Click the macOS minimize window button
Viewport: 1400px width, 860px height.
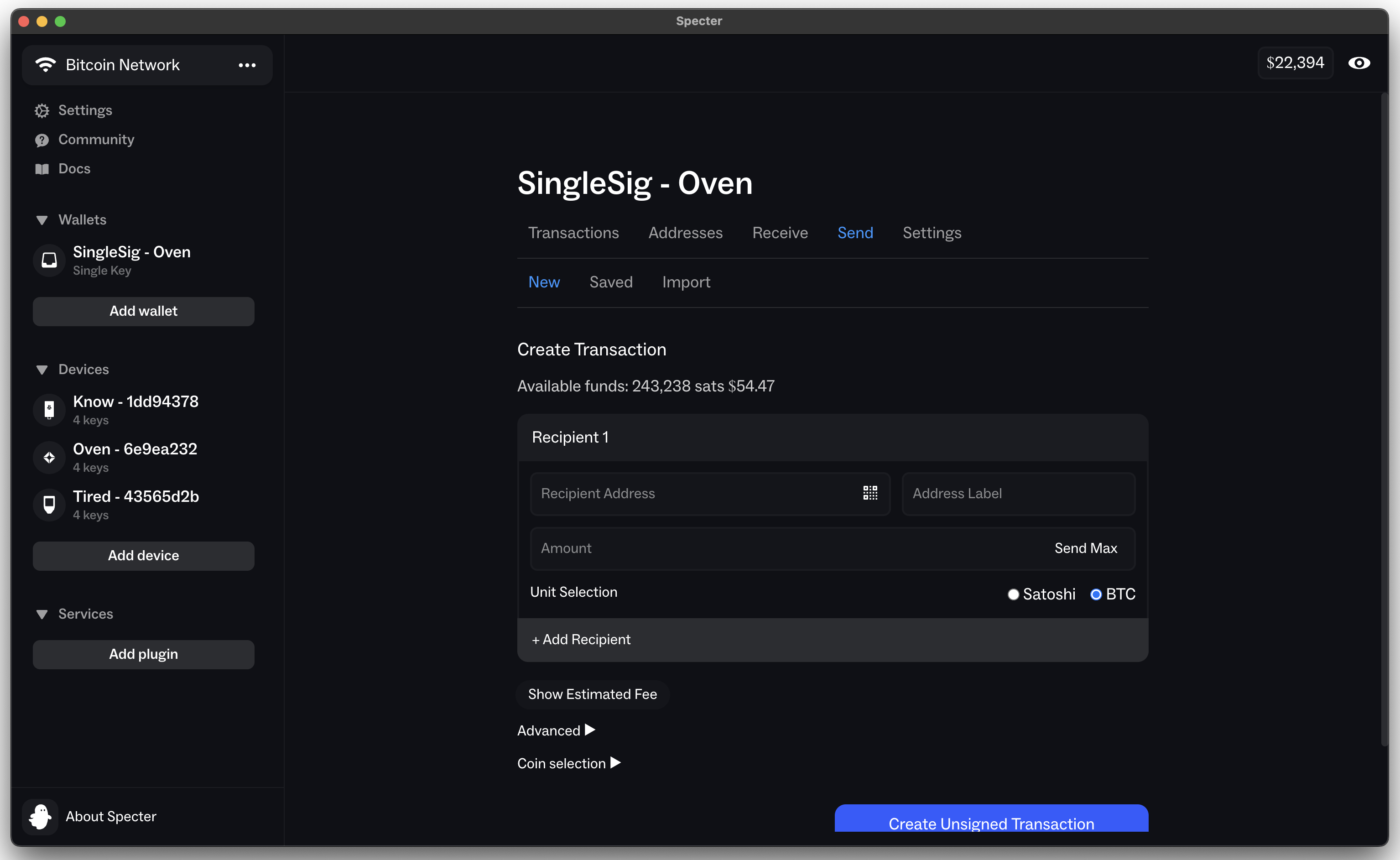tap(42, 21)
